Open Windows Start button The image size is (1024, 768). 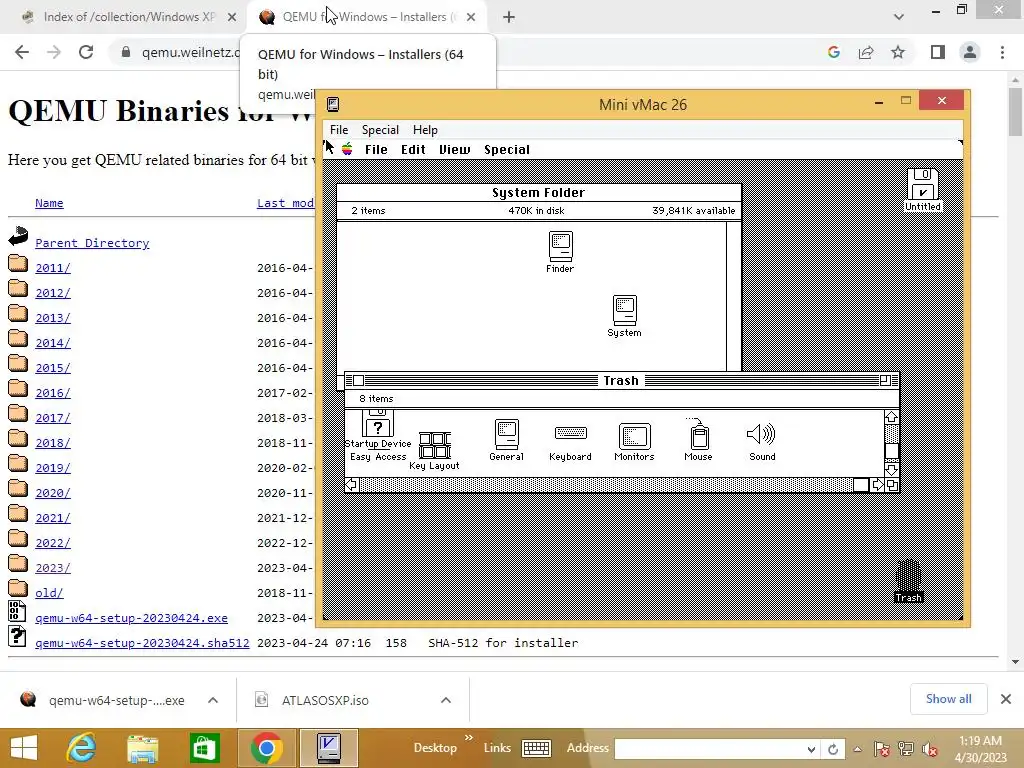pyautogui.click(x=24, y=748)
